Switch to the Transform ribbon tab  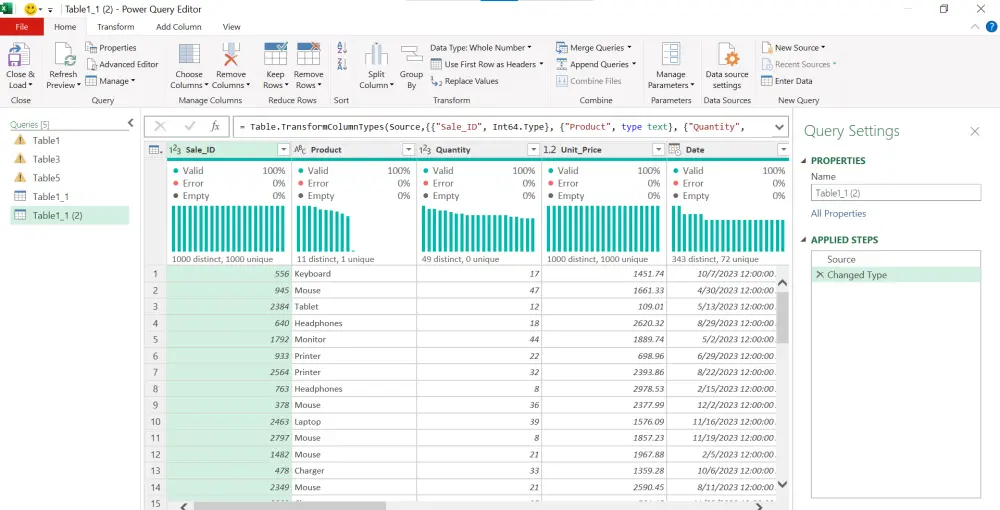pyautogui.click(x=116, y=27)
